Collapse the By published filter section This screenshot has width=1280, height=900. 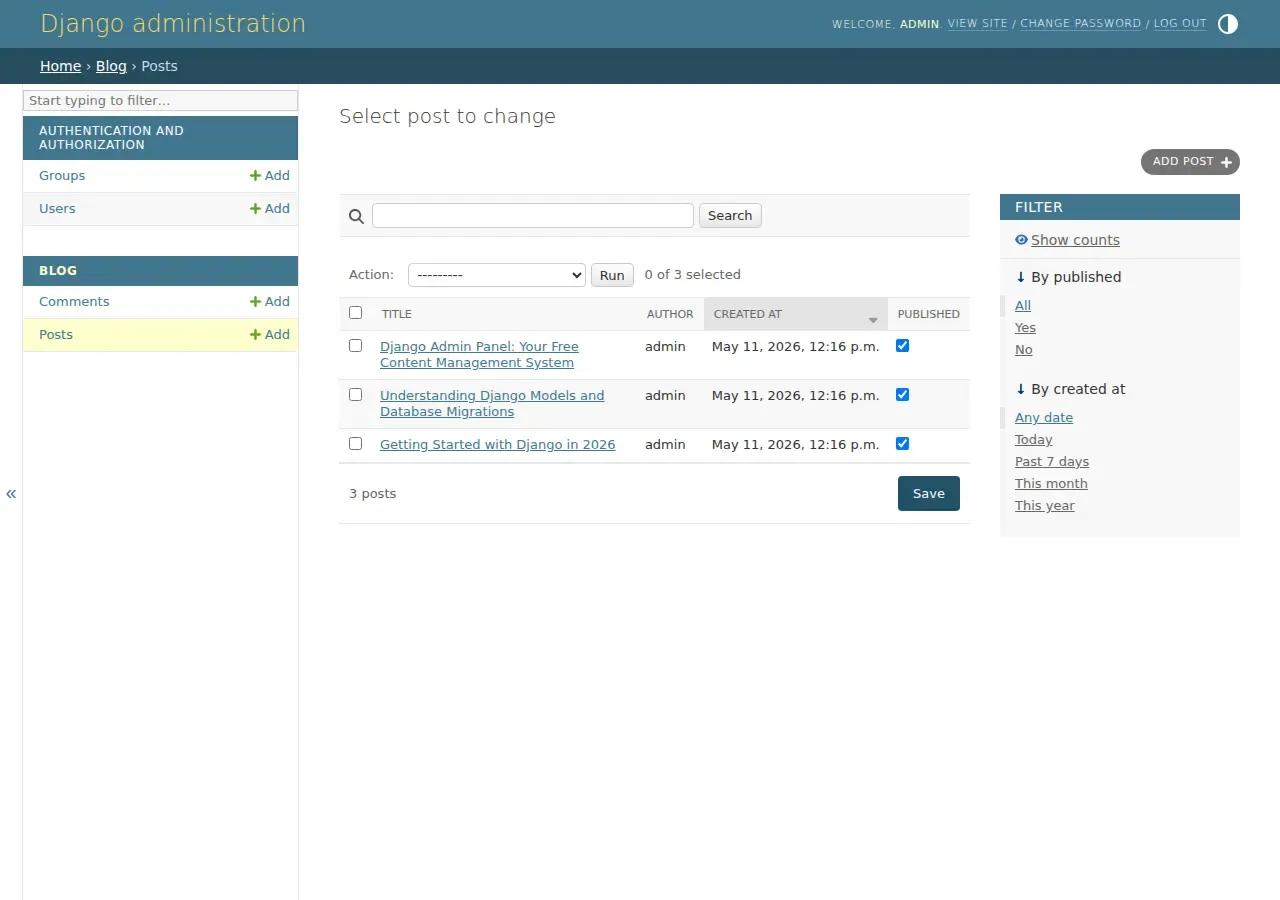point(1068,277)
